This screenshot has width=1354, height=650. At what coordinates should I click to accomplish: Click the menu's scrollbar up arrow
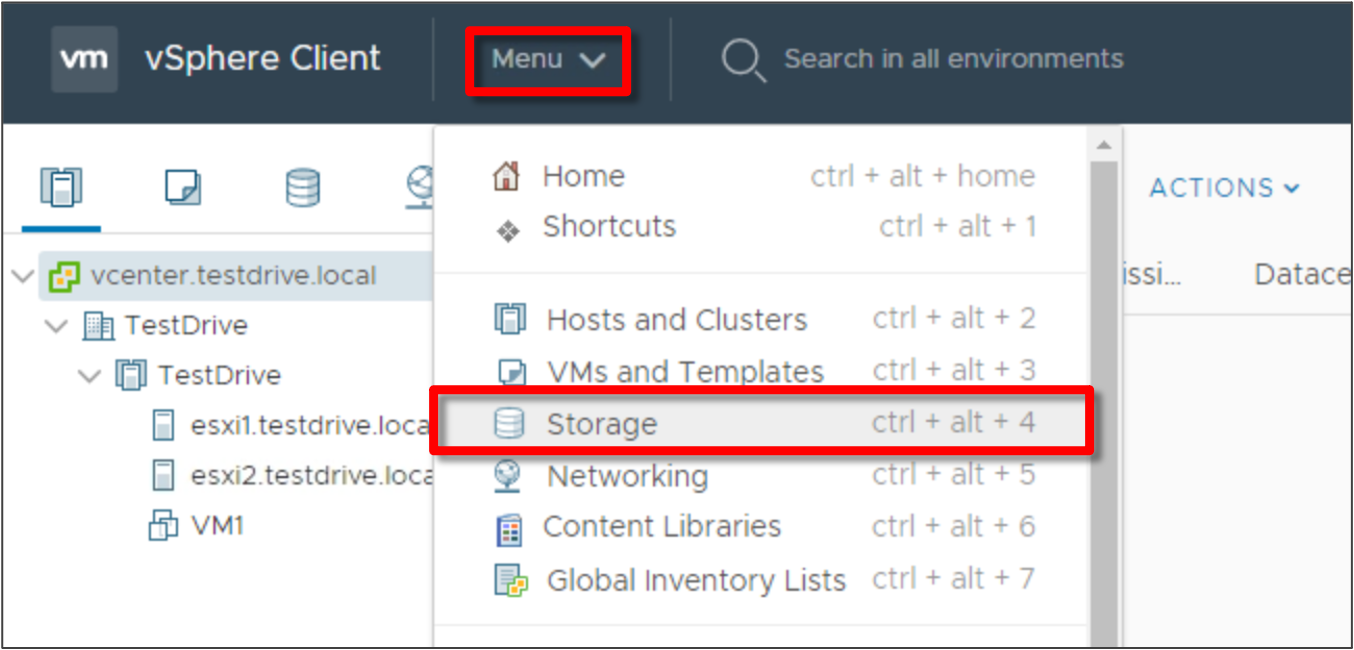pos(1104,146)
